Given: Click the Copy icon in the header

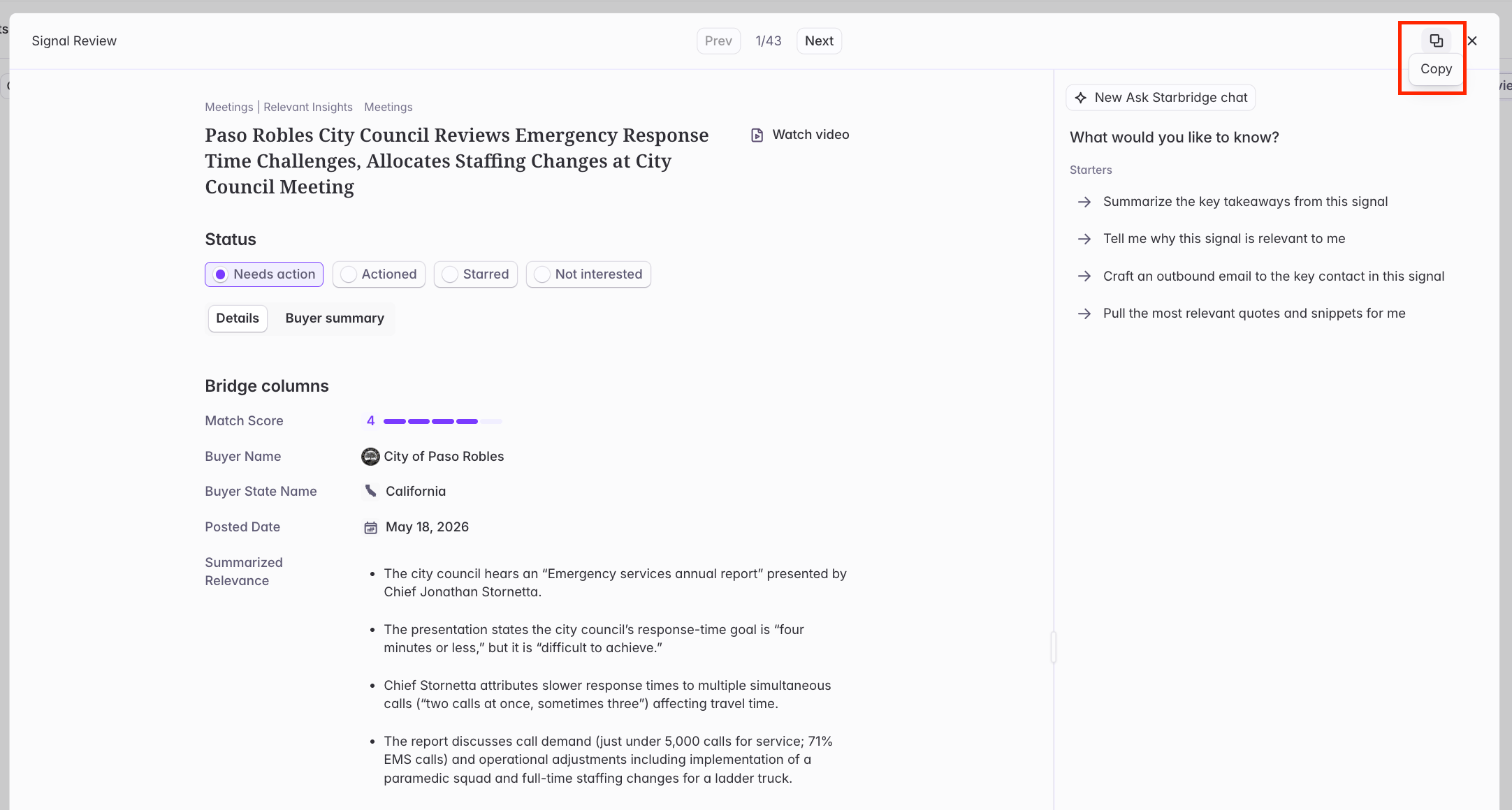Looking at the screenshot, I should coord(1436,40).
